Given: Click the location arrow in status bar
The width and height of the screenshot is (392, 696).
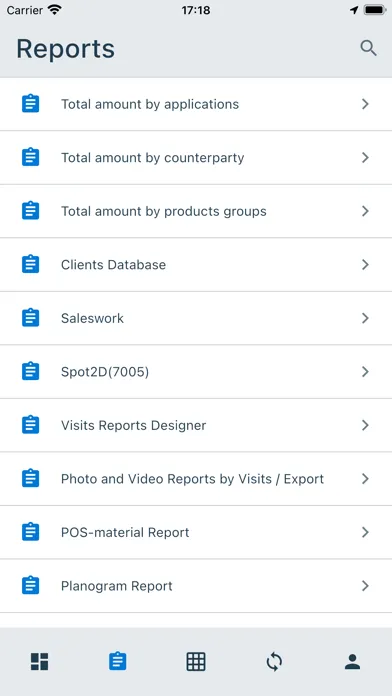Looking at the screenshot, I should click(x=354, y=10).
